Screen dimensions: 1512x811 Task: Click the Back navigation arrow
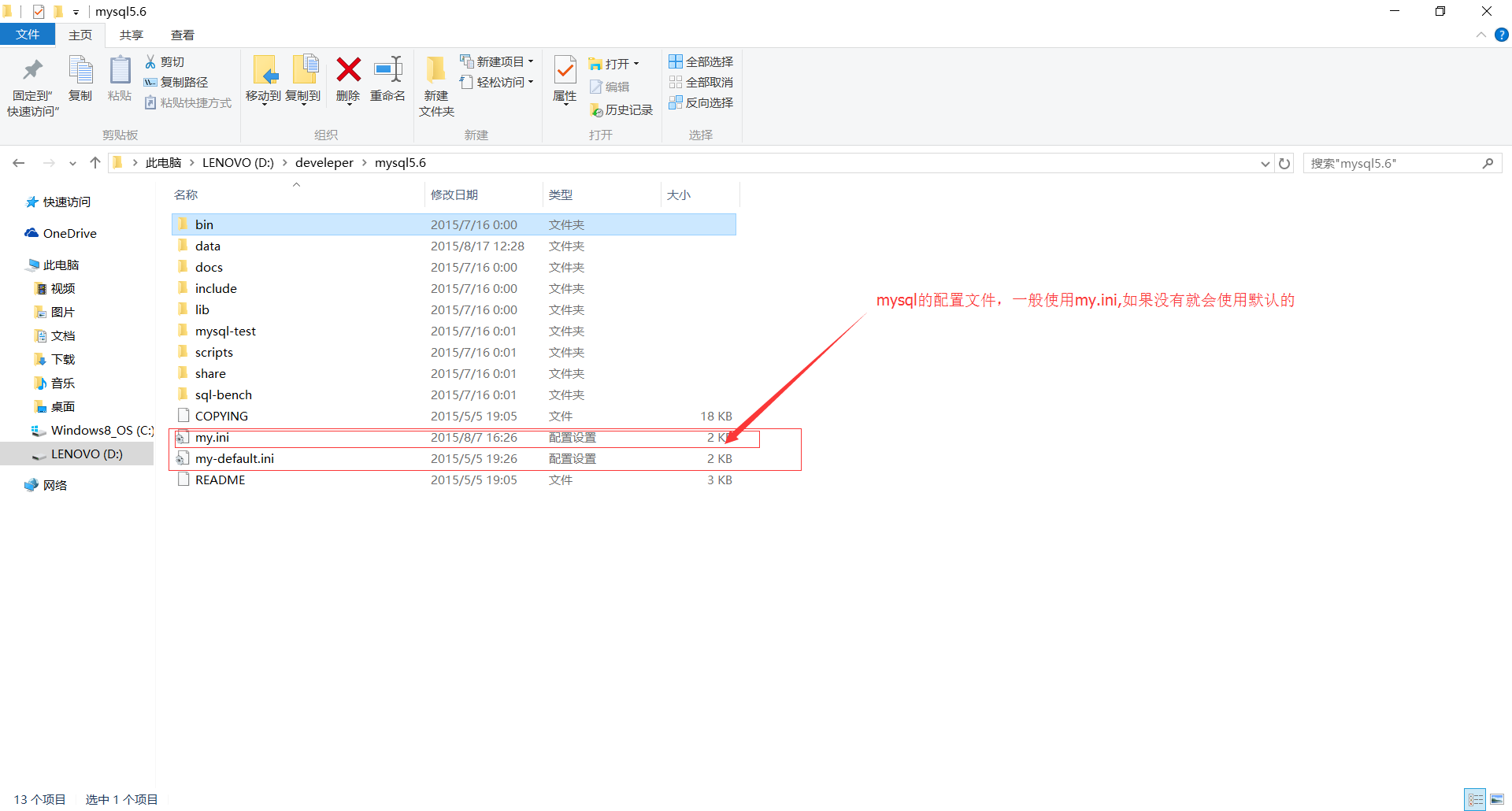pyautogui.click(x=19, y=163)
